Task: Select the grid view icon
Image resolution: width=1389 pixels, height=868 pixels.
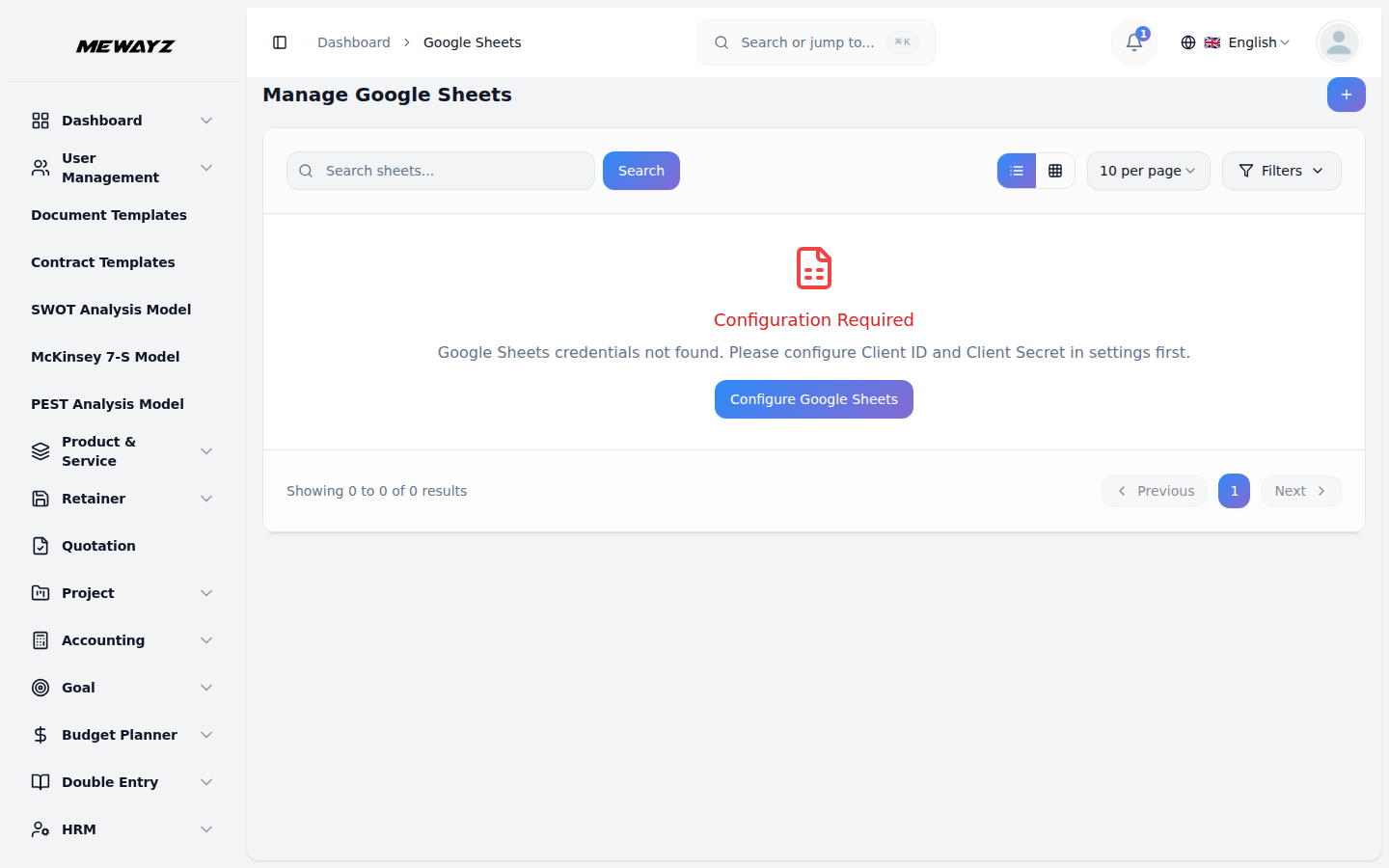Action: tap(1056, 171)
